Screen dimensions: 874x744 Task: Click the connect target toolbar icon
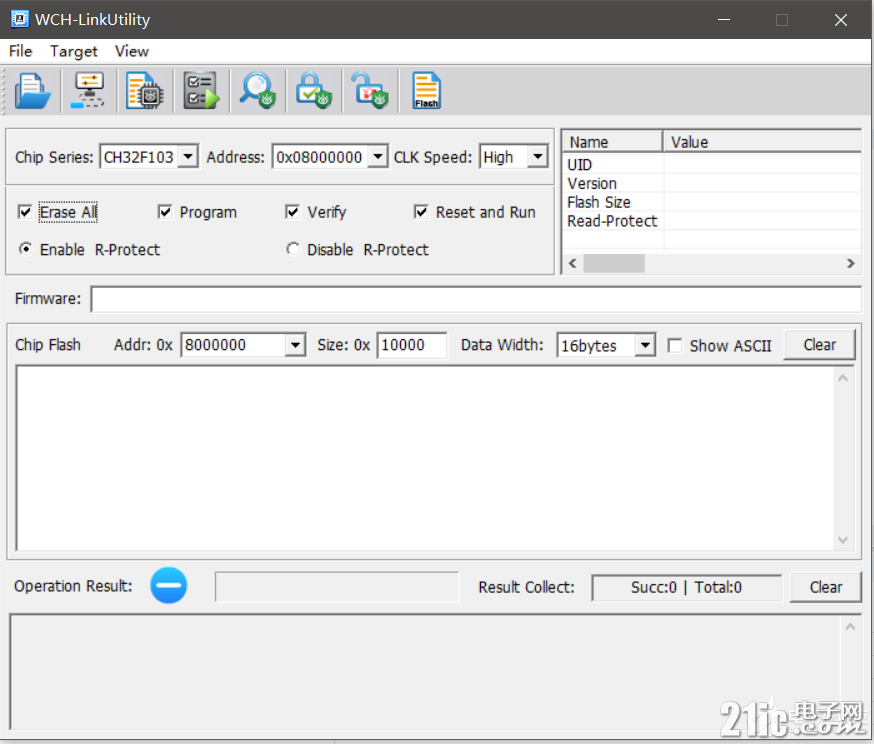tap(89, 91)
